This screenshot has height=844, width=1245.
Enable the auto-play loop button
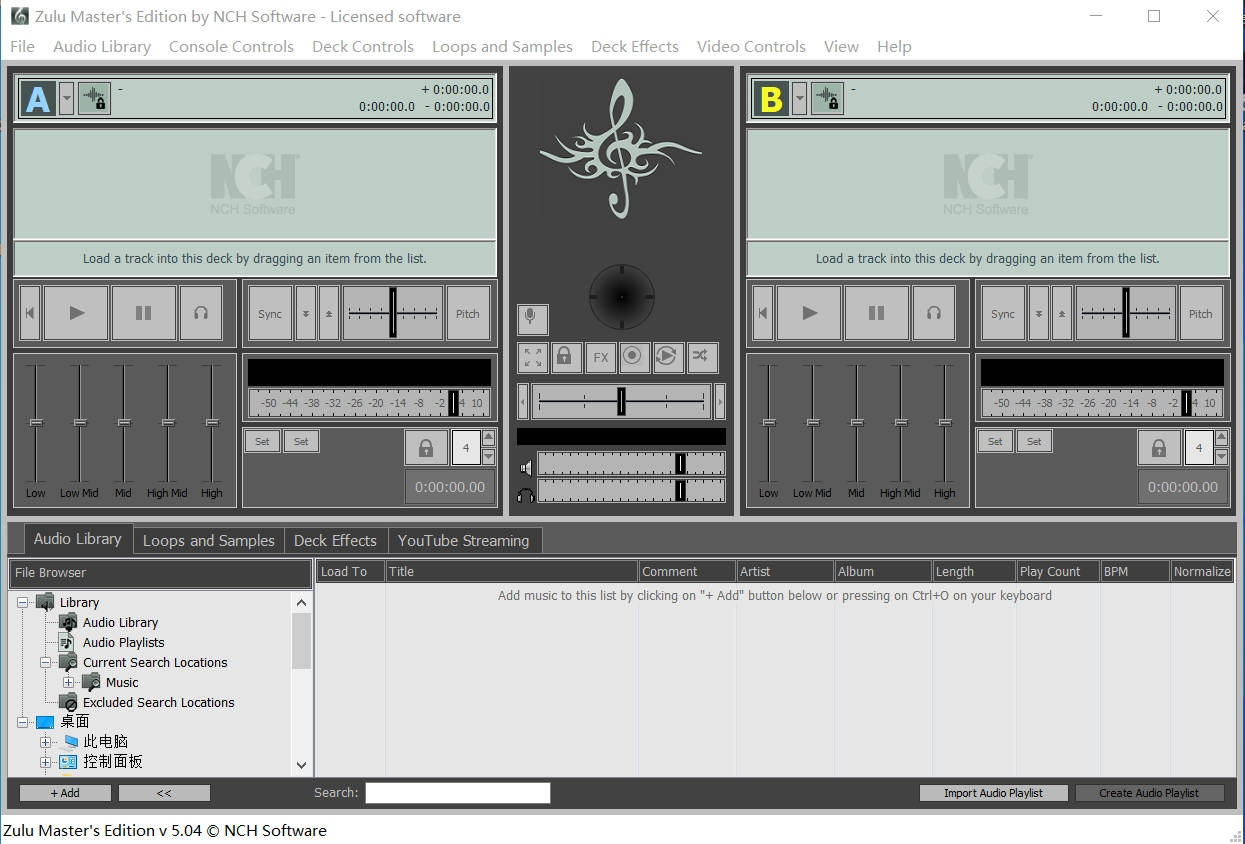point(667,357)
